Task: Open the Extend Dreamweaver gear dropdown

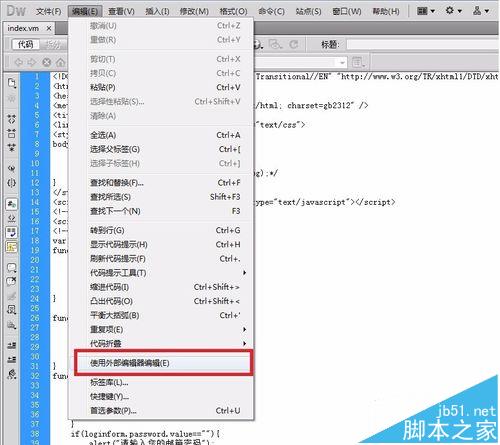Action: [454, 11]
